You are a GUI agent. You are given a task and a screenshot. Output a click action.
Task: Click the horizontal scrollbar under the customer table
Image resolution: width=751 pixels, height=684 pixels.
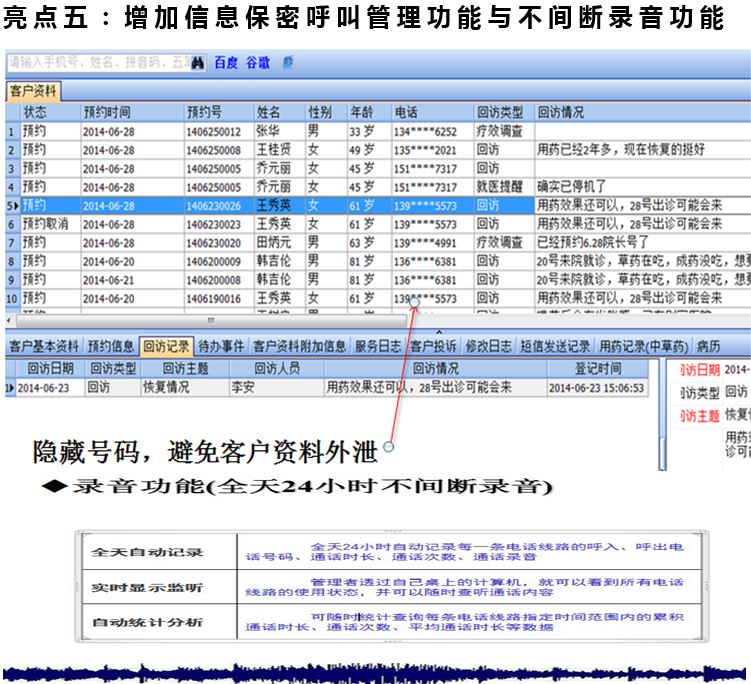(x=210, y=321)
